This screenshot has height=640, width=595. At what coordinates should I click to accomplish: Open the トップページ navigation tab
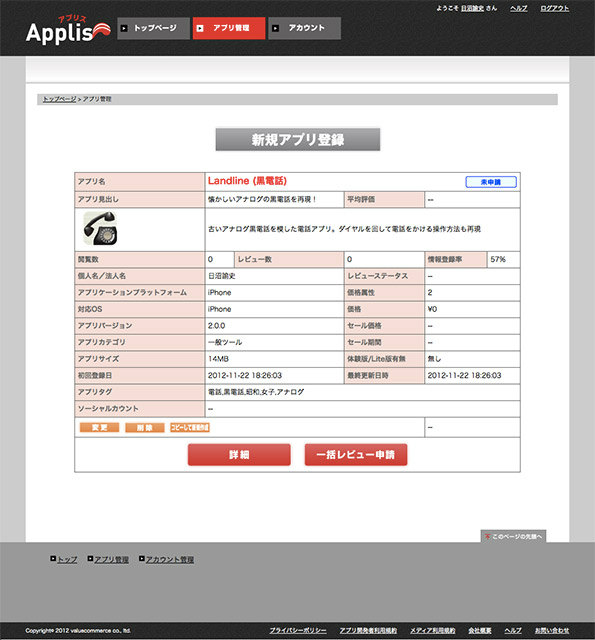[x=153, y=28]
